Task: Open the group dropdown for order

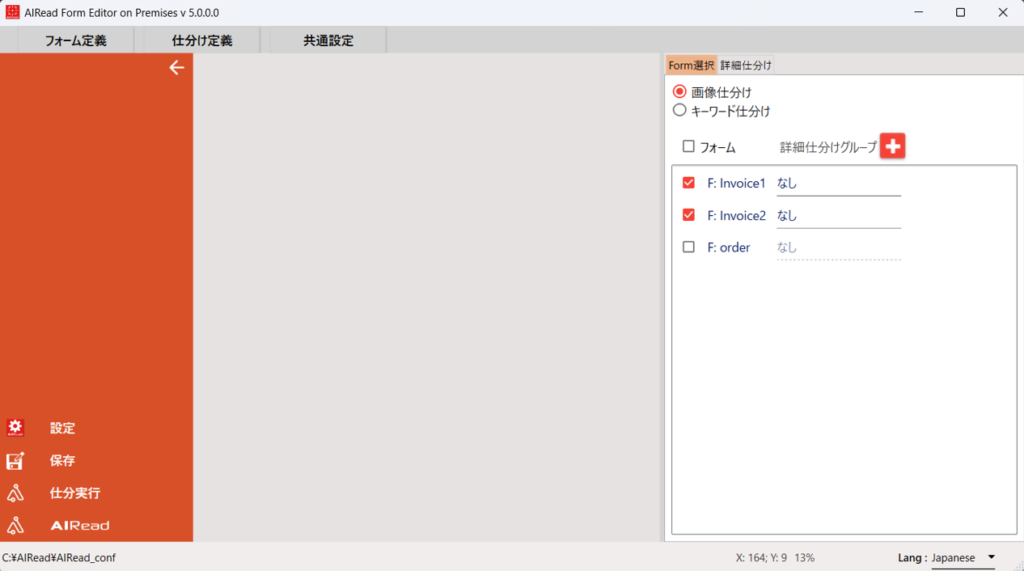Action: (839, 248)
